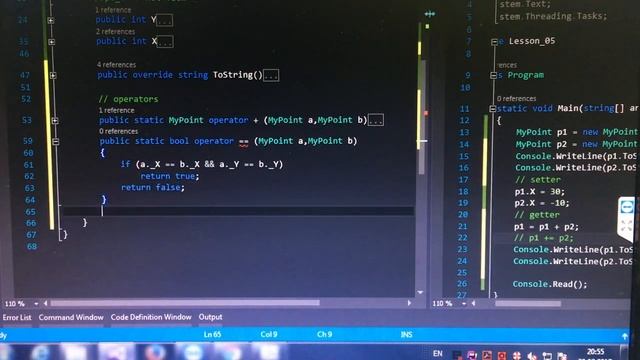Viewport: 640px width, 360px height.
Task: Click the '...' box after 'public int Y'
Action: click(x=165, y=20)
